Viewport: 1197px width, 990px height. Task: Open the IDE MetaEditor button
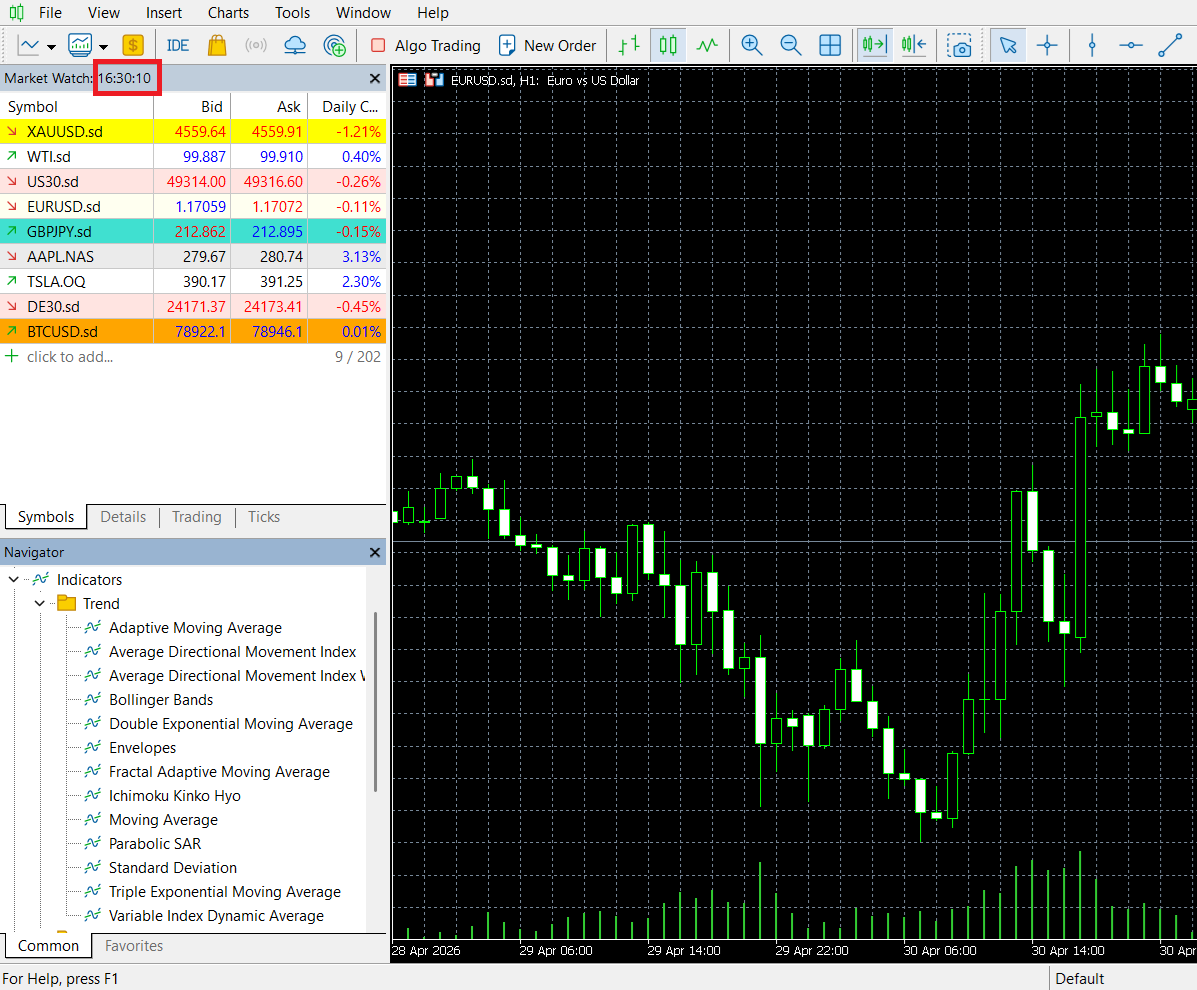point(178,46)
